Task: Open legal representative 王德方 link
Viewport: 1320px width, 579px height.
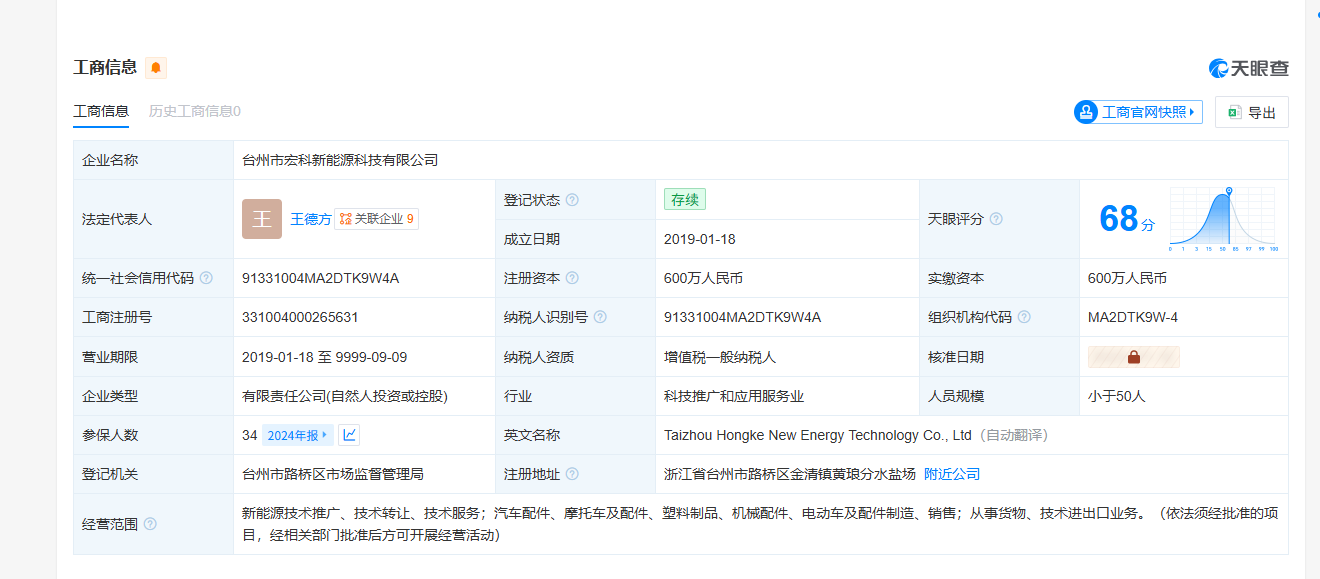Action: [311, 219]
